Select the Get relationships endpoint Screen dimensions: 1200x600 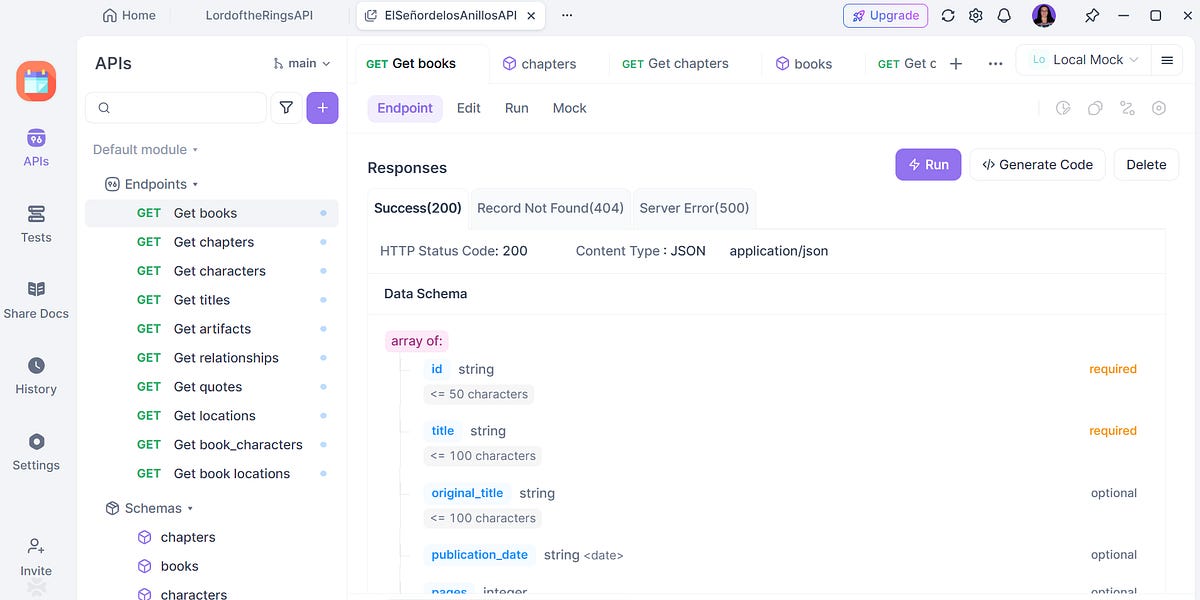[212, 358]
